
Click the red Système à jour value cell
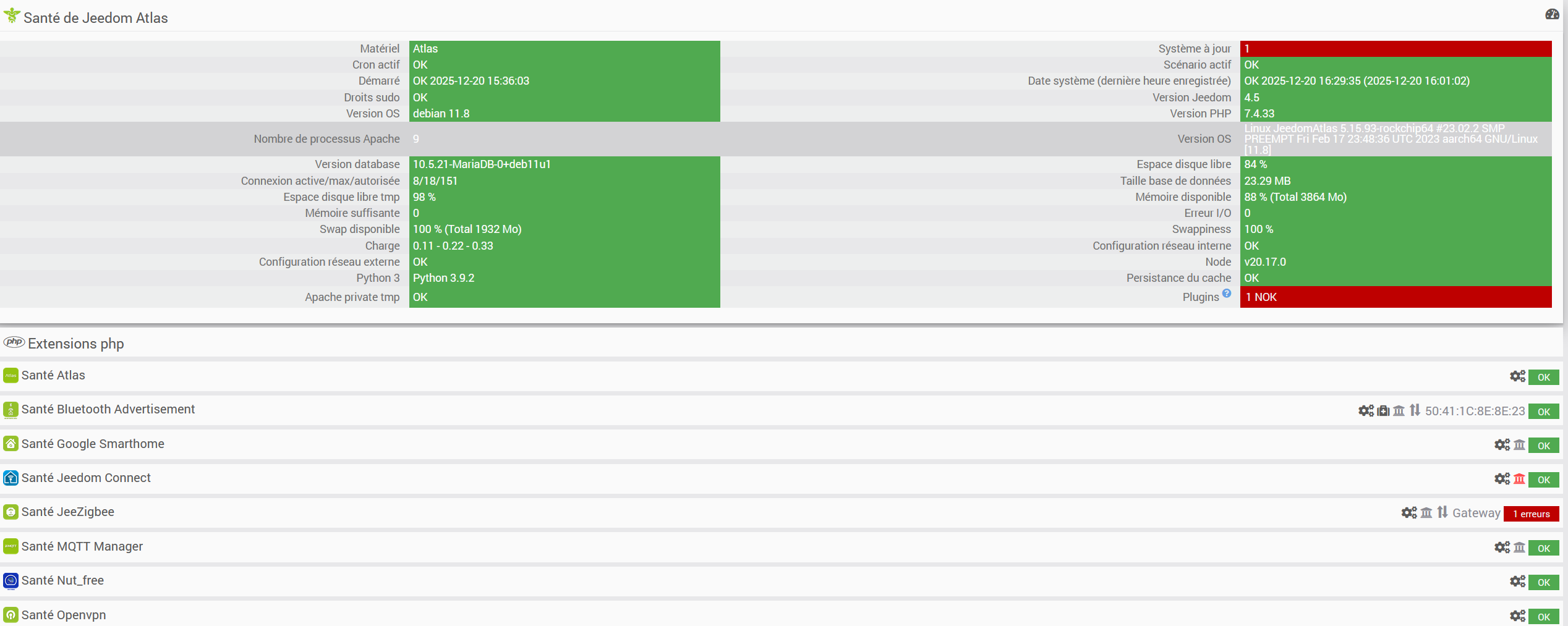(1395, 49)
